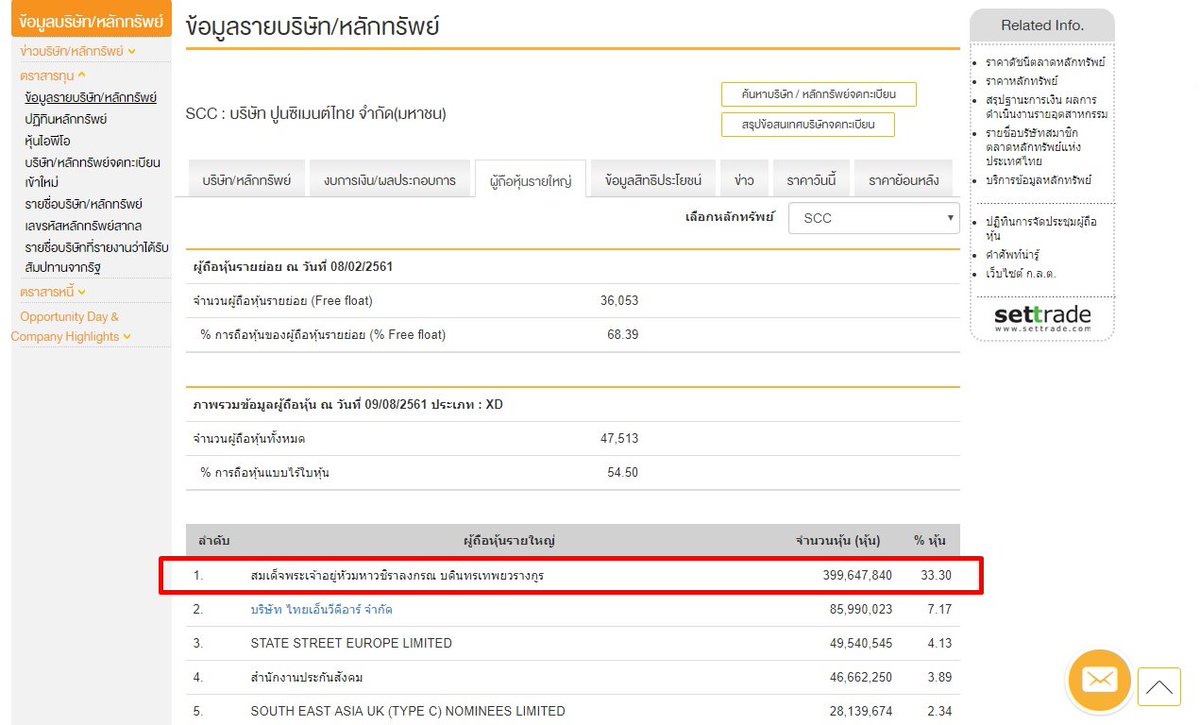The height and width of the screenshot is (725, 1200).
Task: Click the SCC : บริษัท ปูนซิเมนต์ไทย company title
Action: [x=316, y=113]
